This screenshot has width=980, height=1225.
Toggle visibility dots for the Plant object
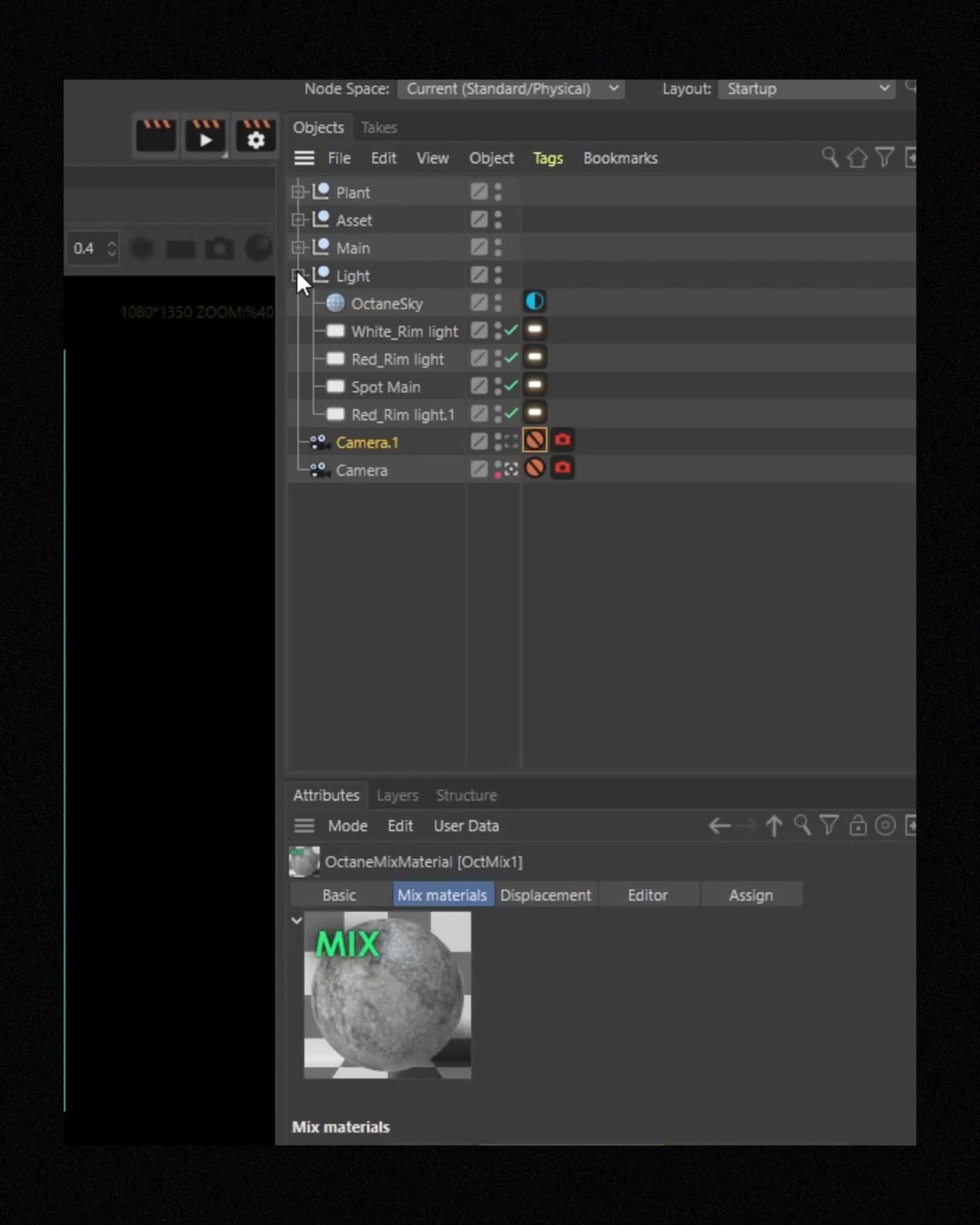click(x=498, y=192)
